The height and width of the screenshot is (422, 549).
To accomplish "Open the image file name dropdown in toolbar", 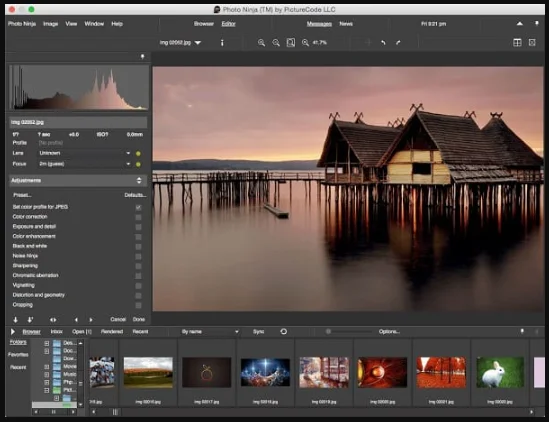I will [x=198, y=43].
